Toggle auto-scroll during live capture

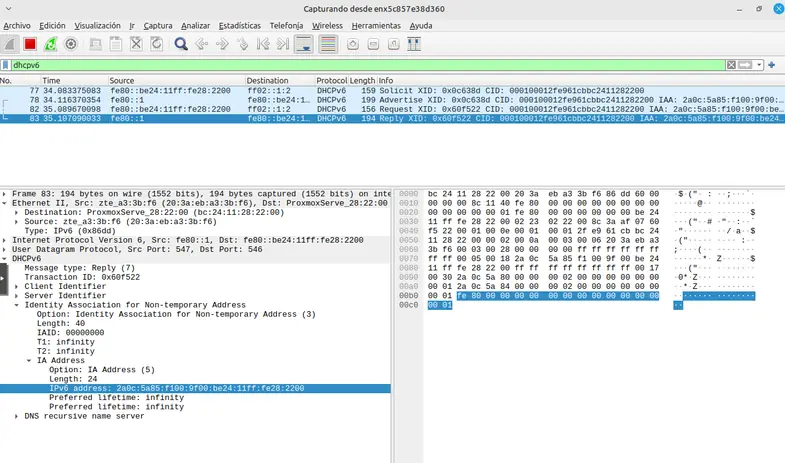tap(304, 44)
